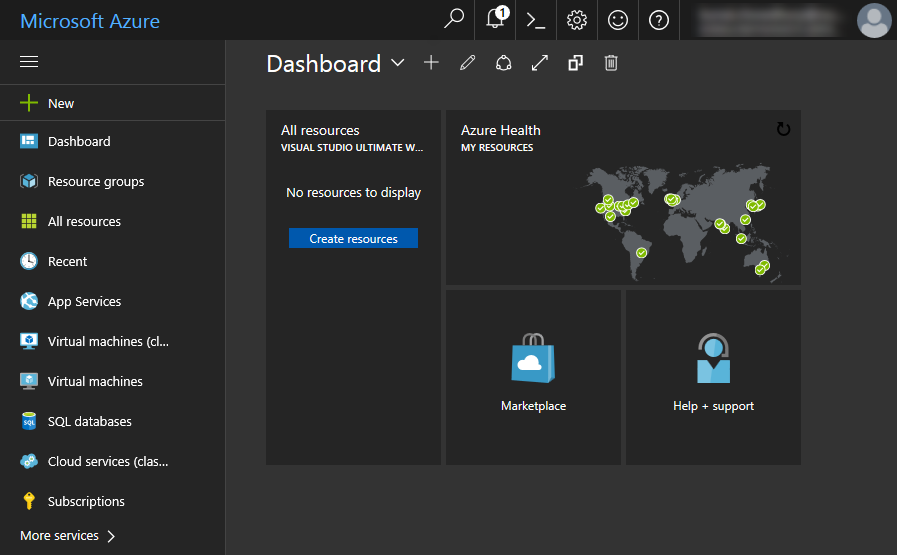Open the search magnifier in top bar

pos(454,19)
